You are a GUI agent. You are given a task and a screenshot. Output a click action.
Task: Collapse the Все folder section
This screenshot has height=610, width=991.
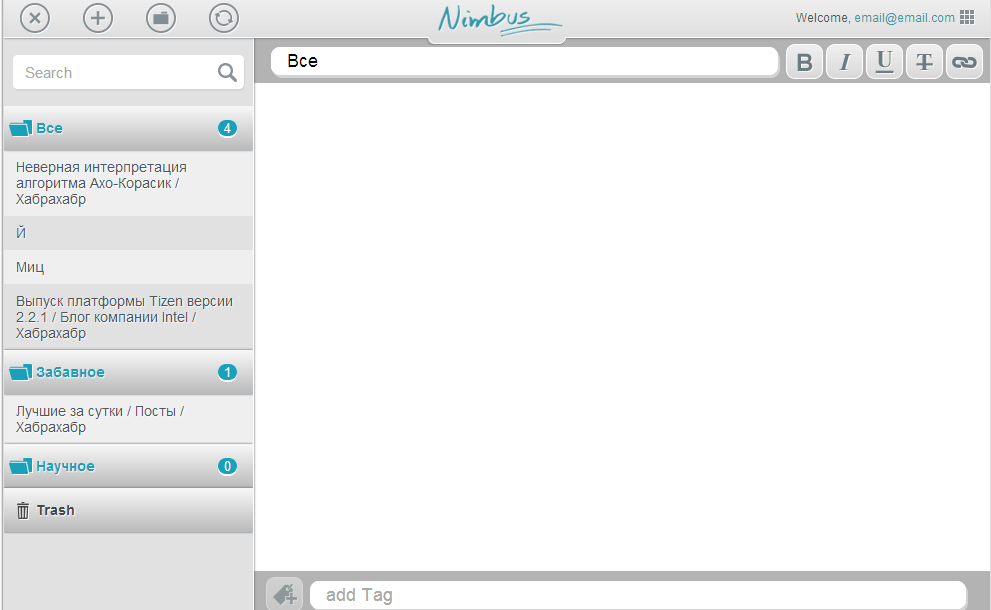(x=128, y=128)
